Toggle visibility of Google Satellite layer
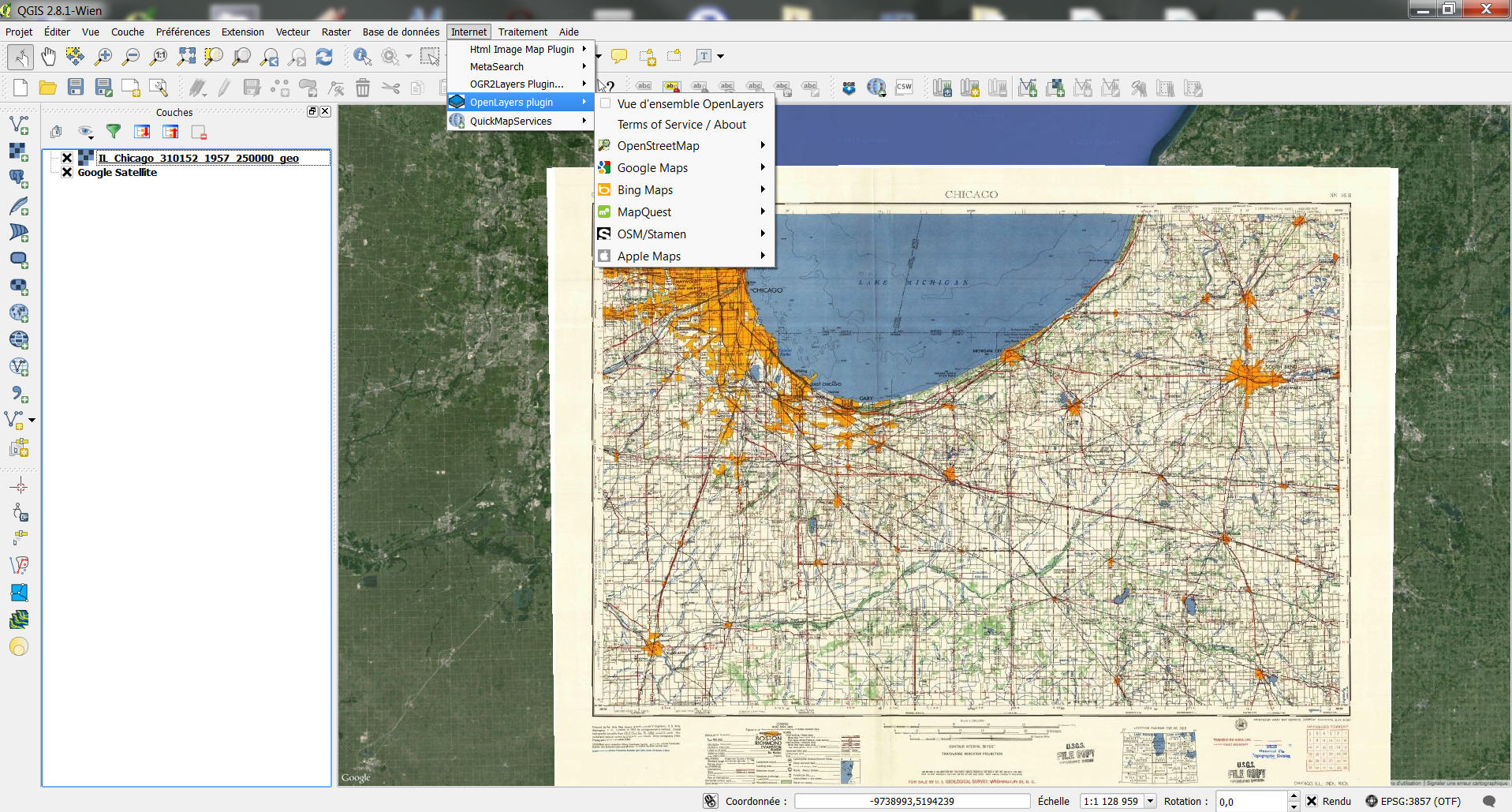This screenshot has height=812, width=1512. (x=67, y=172)
